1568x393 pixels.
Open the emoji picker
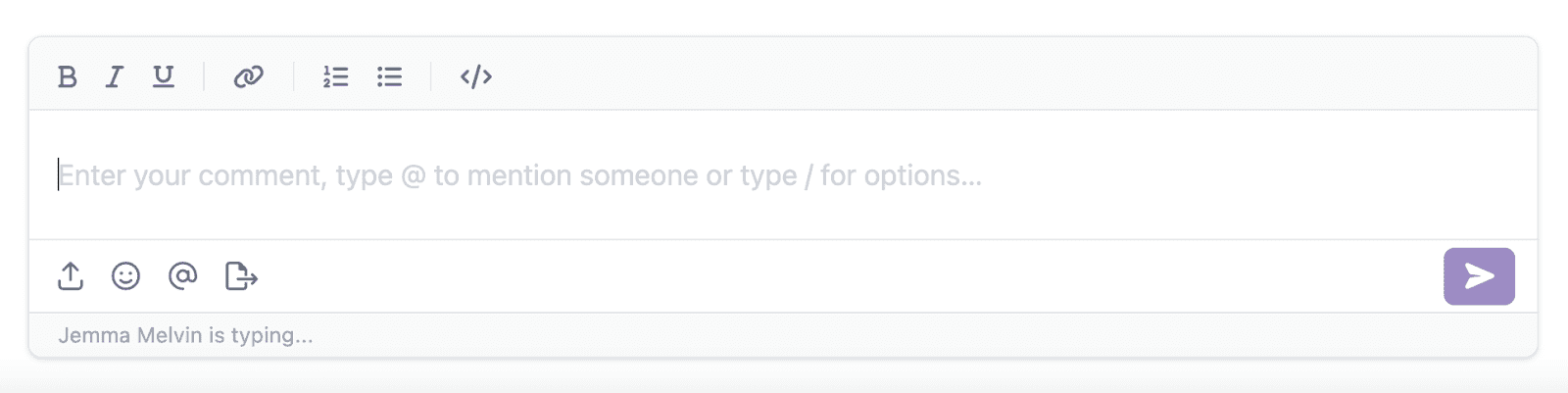click(x=125, y=276)
